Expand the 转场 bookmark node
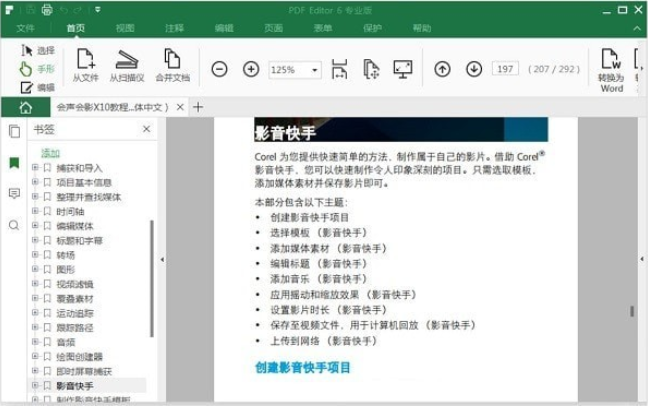The image size is (648, 406). point(35,254)
